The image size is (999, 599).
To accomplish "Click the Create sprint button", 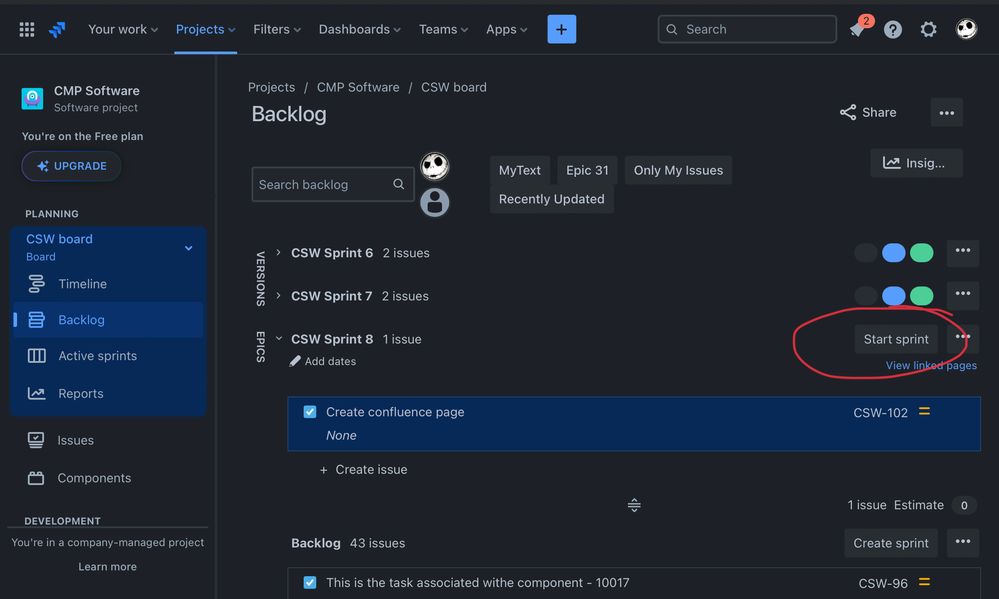I will 891,543.
